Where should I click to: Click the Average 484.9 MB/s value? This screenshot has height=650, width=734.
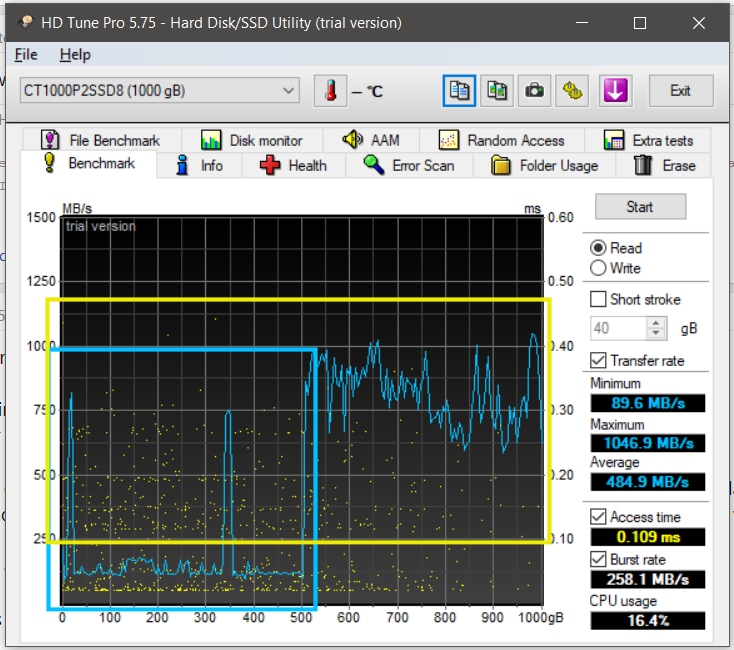pyautogui.click(x=648, y=482)
